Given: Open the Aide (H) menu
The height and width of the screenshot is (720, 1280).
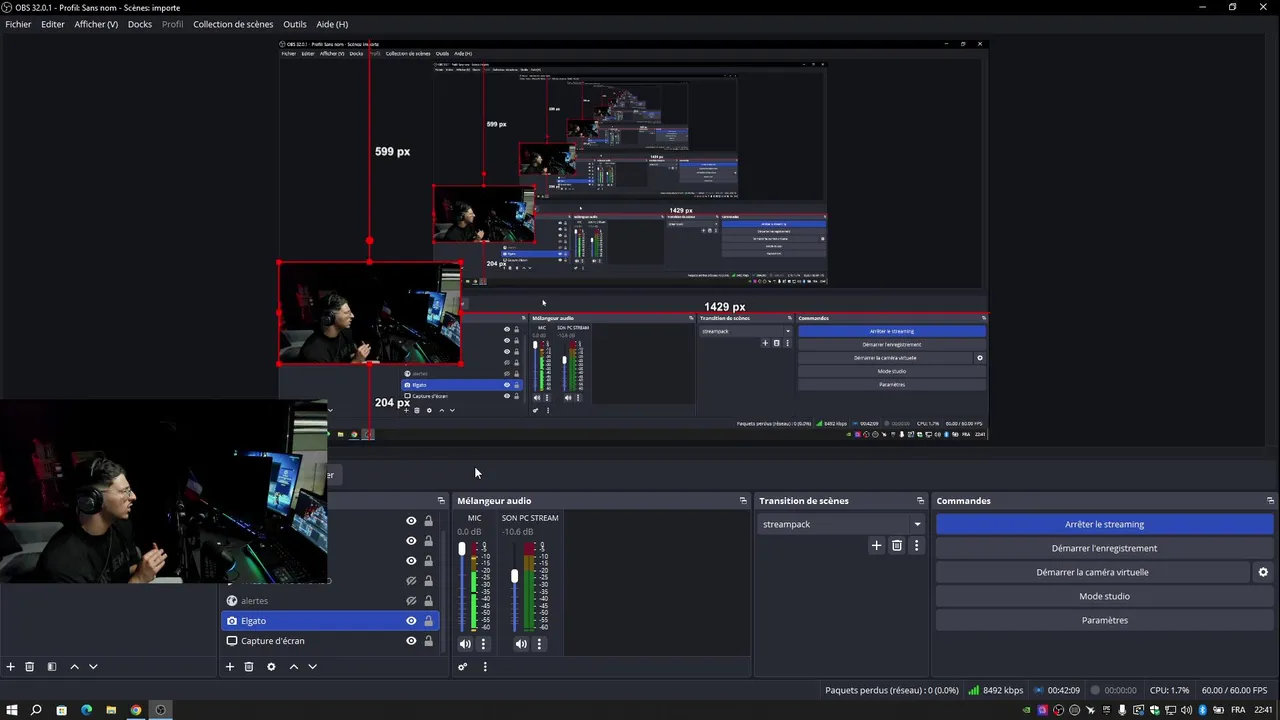Looking at the screenshot, I should click(332, 24).
